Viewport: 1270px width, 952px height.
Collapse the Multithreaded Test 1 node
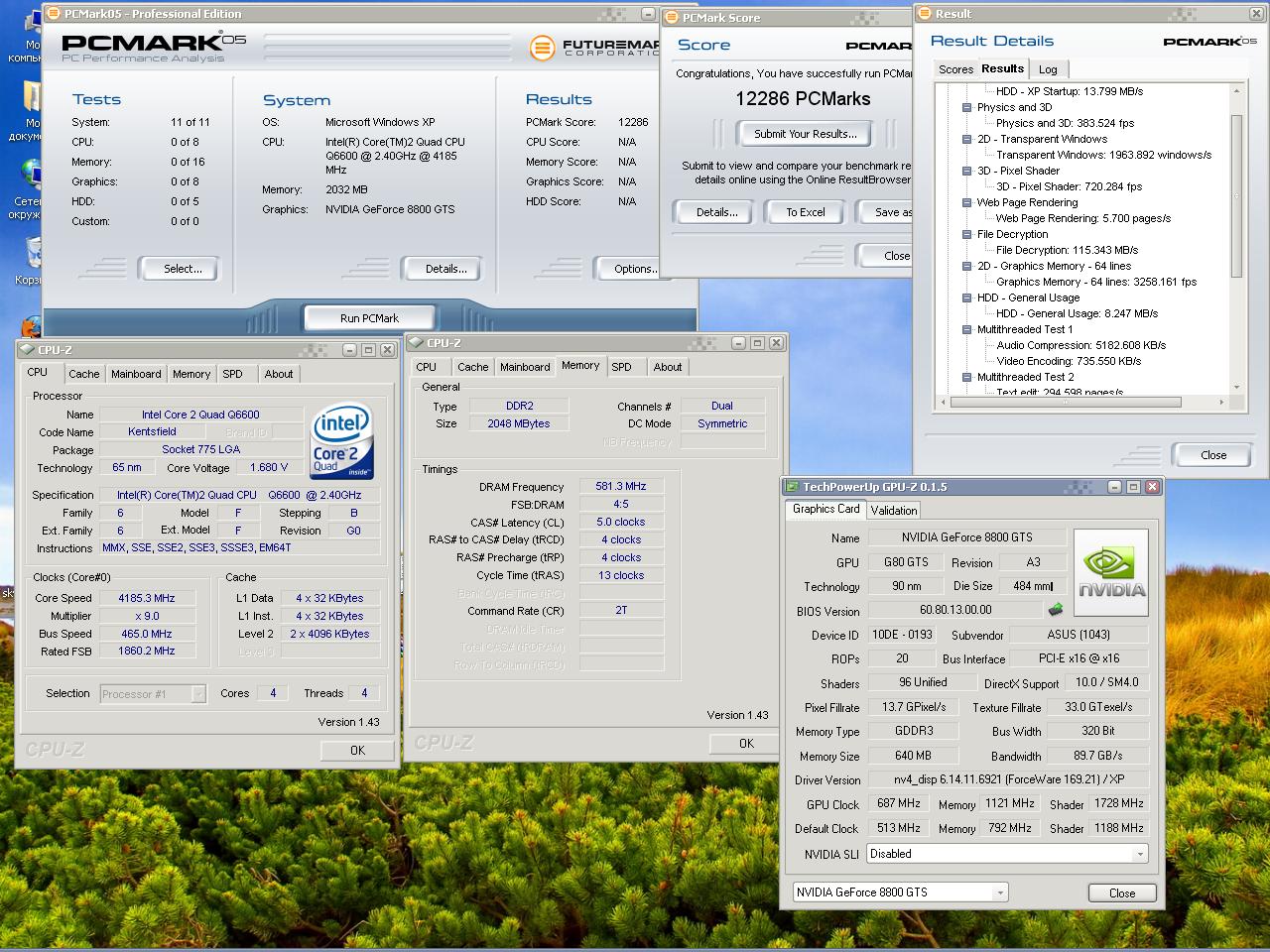pyautogui.click(x=966, y=329)
